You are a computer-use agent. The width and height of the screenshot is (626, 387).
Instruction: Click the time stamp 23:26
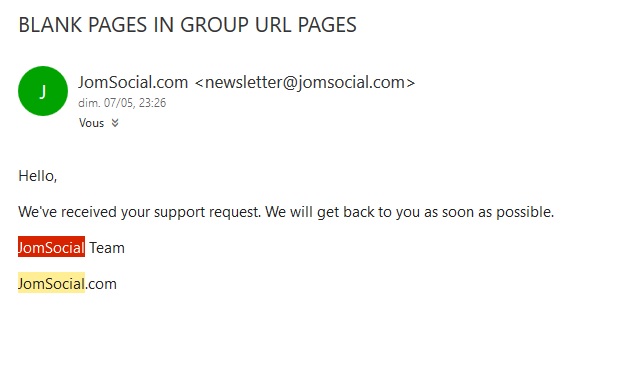click(x=152, y=103)
